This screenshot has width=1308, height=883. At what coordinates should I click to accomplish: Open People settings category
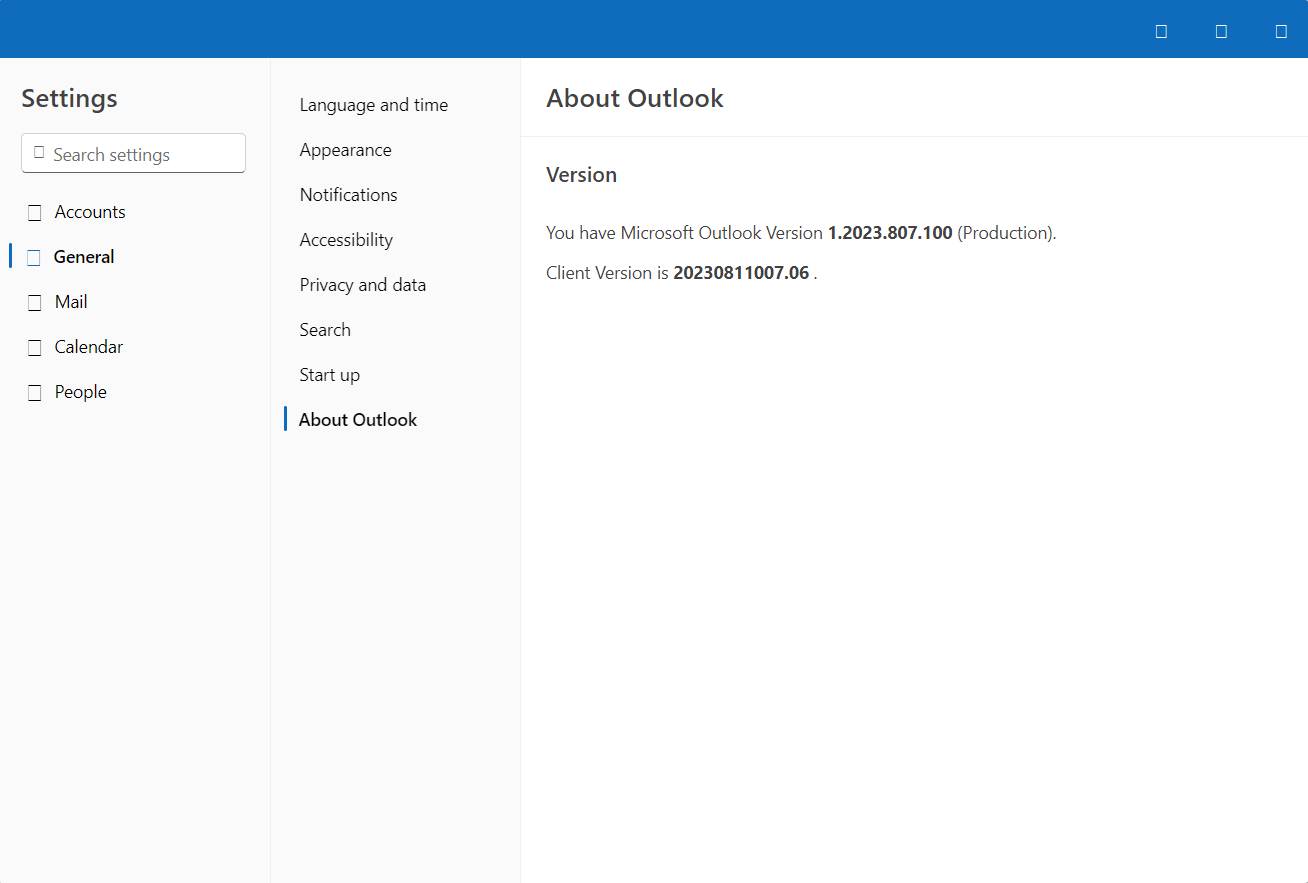point(133,392)
